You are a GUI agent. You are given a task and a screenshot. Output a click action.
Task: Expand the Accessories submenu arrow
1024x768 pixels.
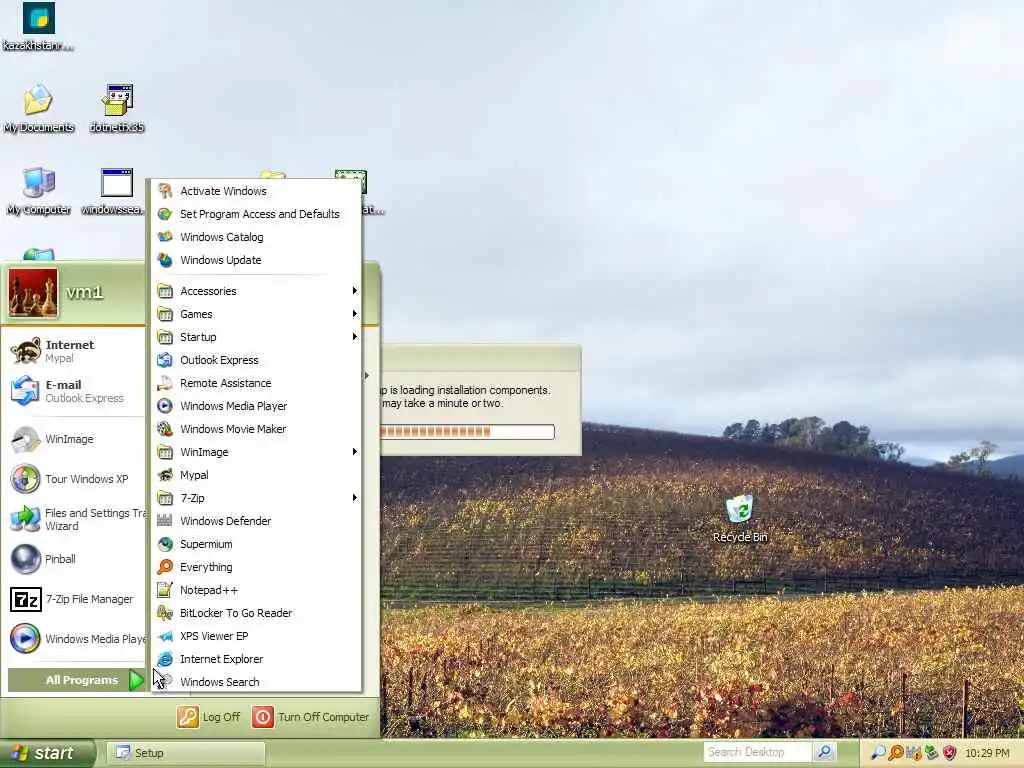(355, 291)
